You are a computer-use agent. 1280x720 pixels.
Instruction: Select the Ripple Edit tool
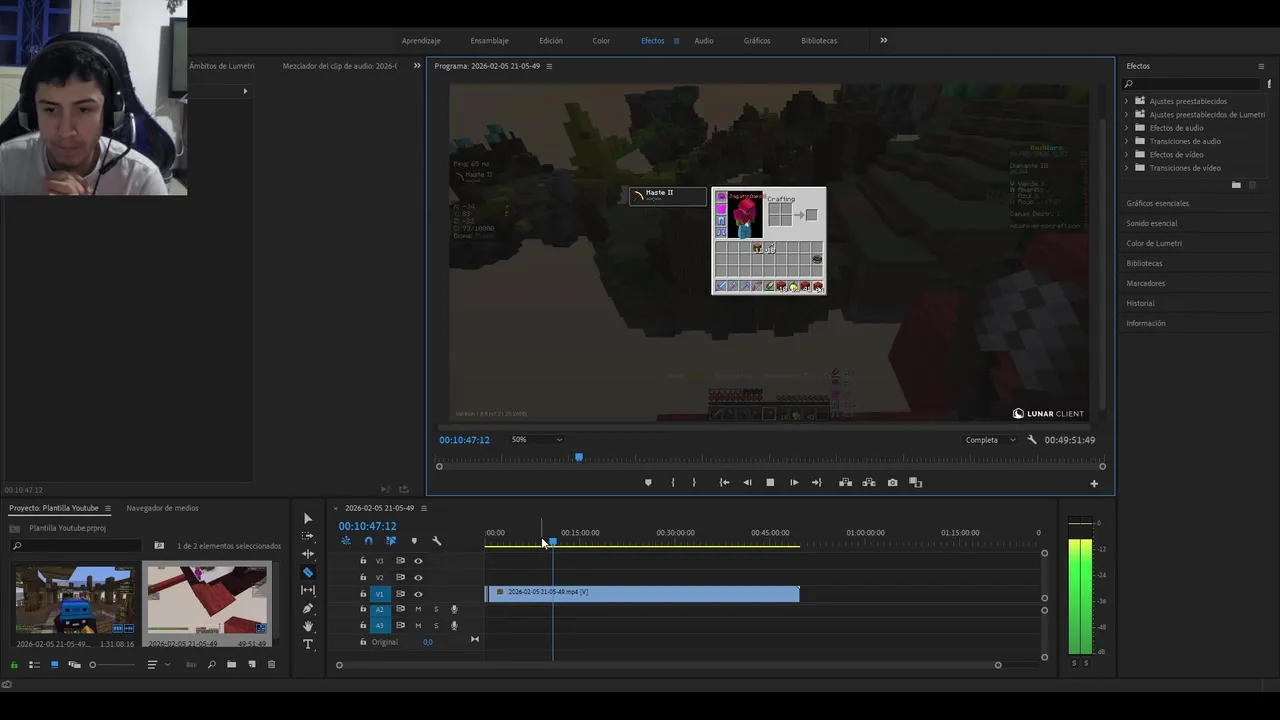308,554
